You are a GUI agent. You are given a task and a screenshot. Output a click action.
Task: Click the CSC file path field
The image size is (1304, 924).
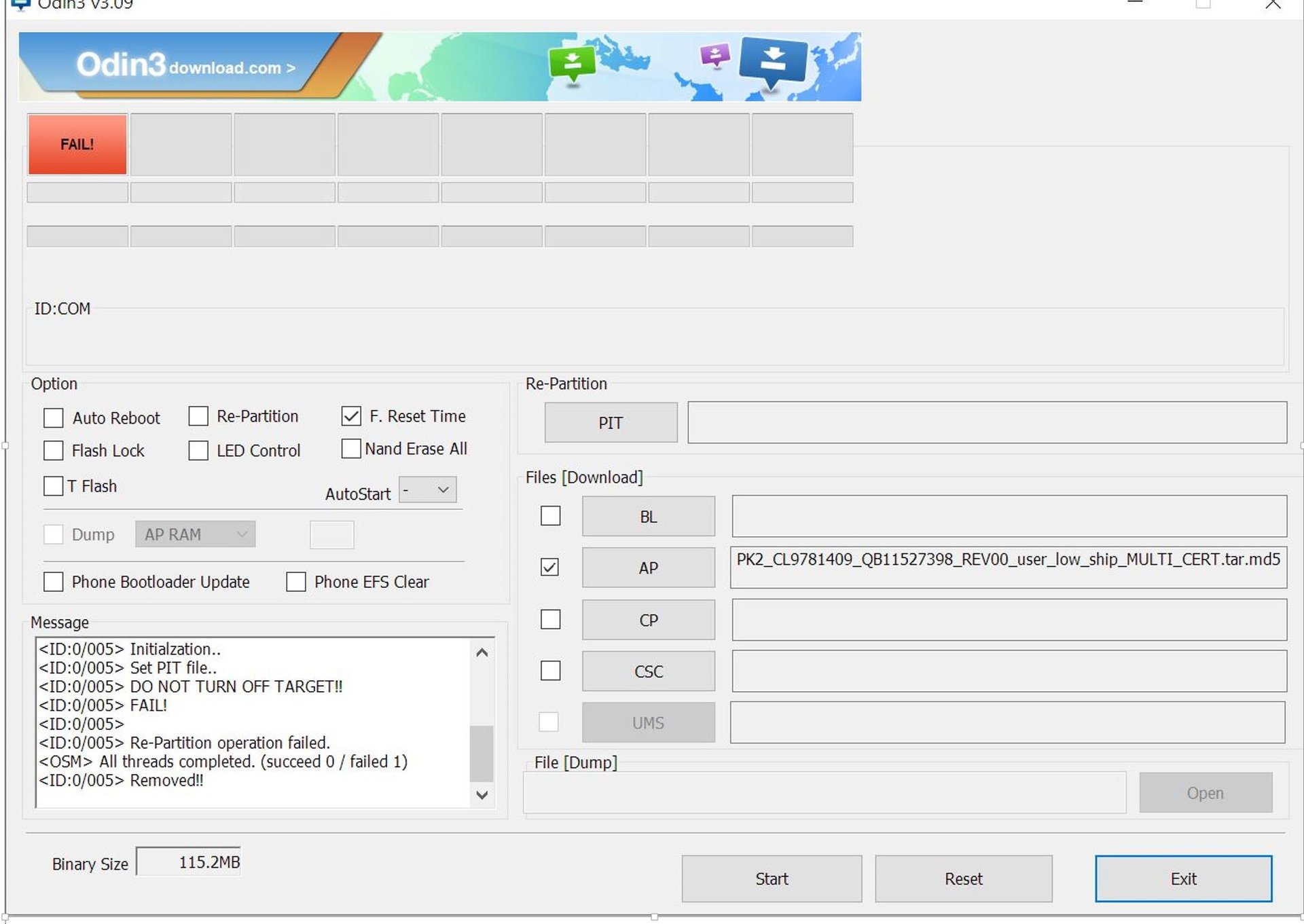click(1009, 671)
